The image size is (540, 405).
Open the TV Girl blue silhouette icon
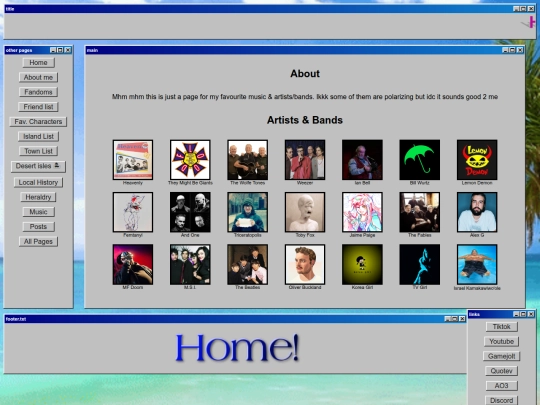pos(419,264)
